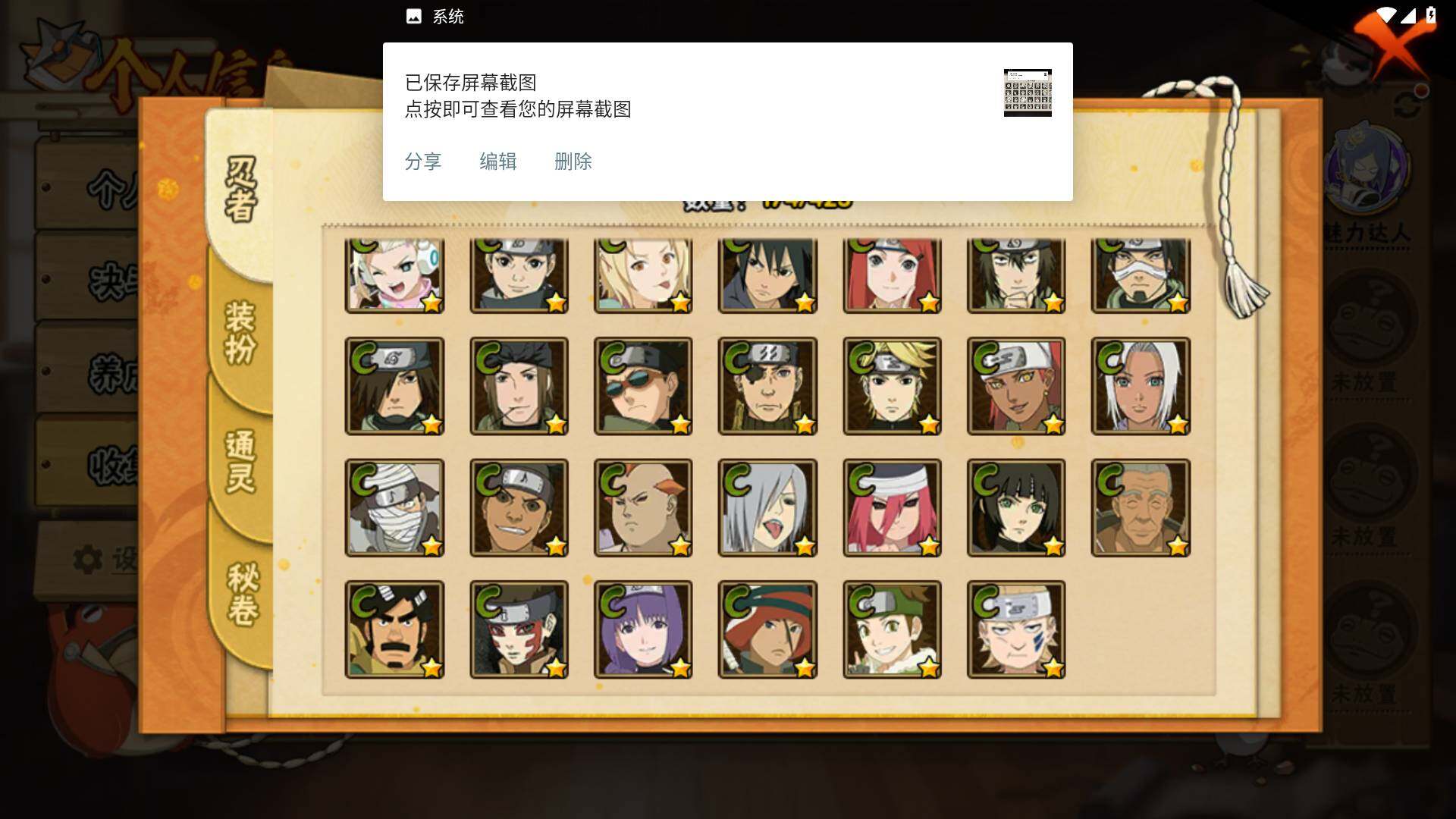The image size is (1456, 819).
Task: Select the mustached ninja portrait
Action: point(394,629)
